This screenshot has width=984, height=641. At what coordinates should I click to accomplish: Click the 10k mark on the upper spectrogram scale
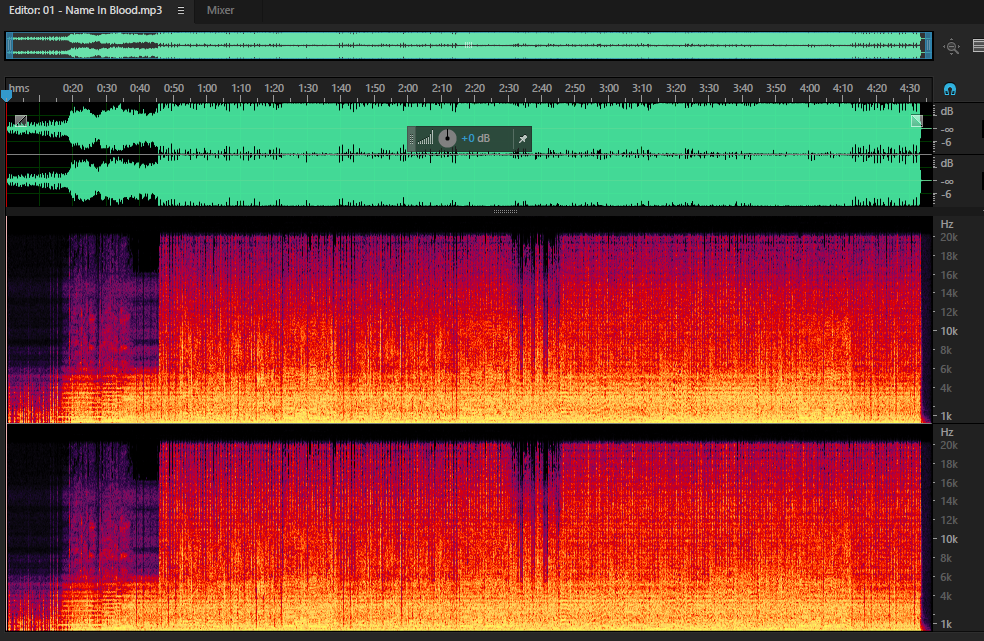(x=949, y=331)
